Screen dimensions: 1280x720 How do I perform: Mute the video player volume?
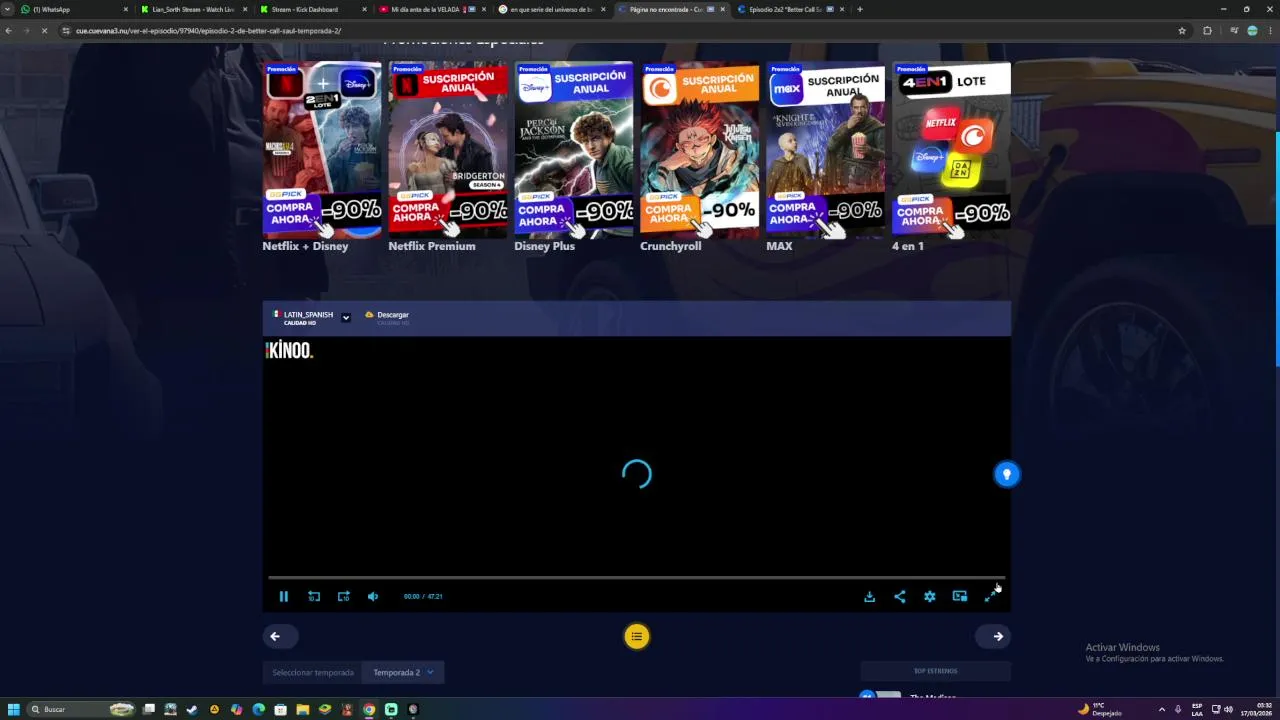pos(373,596)
